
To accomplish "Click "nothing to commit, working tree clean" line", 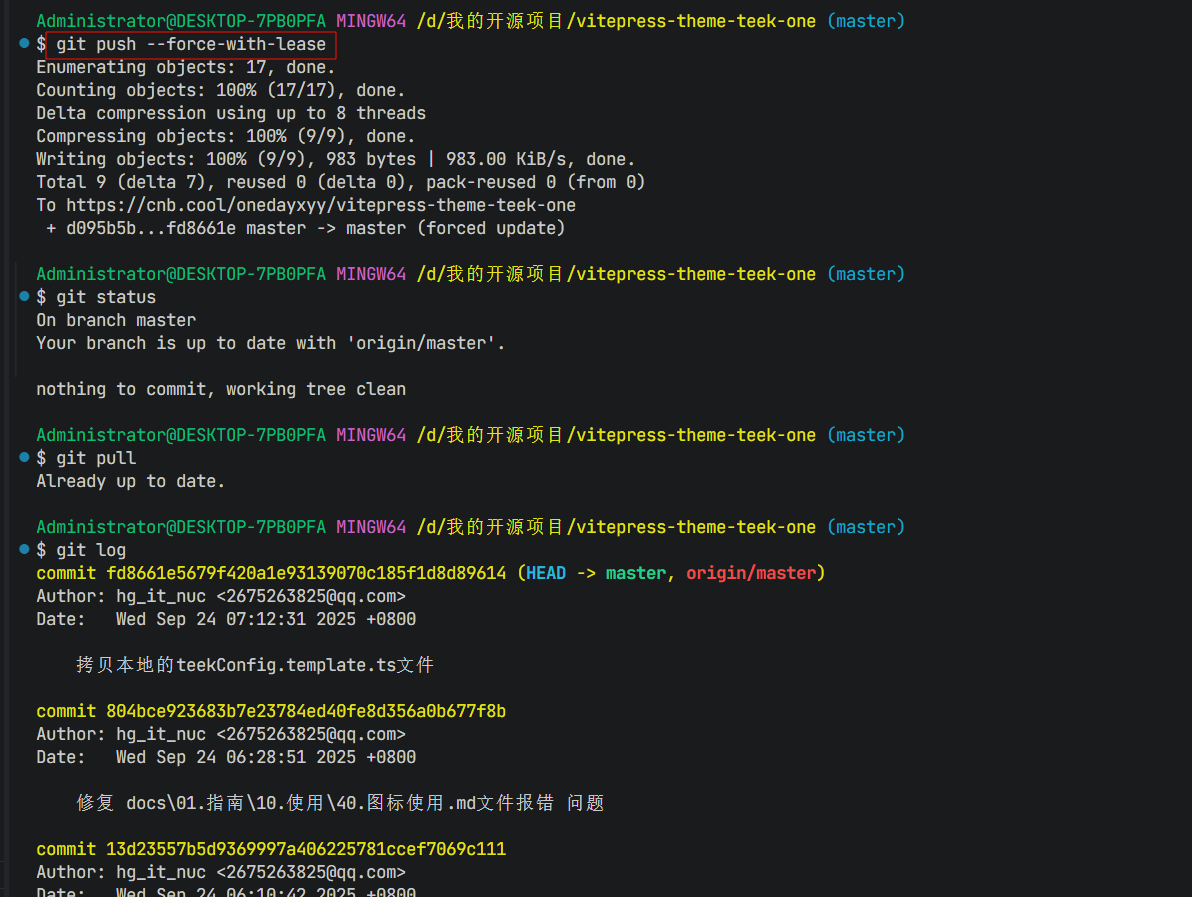I will pyautogui.click(x=221, y=389).
